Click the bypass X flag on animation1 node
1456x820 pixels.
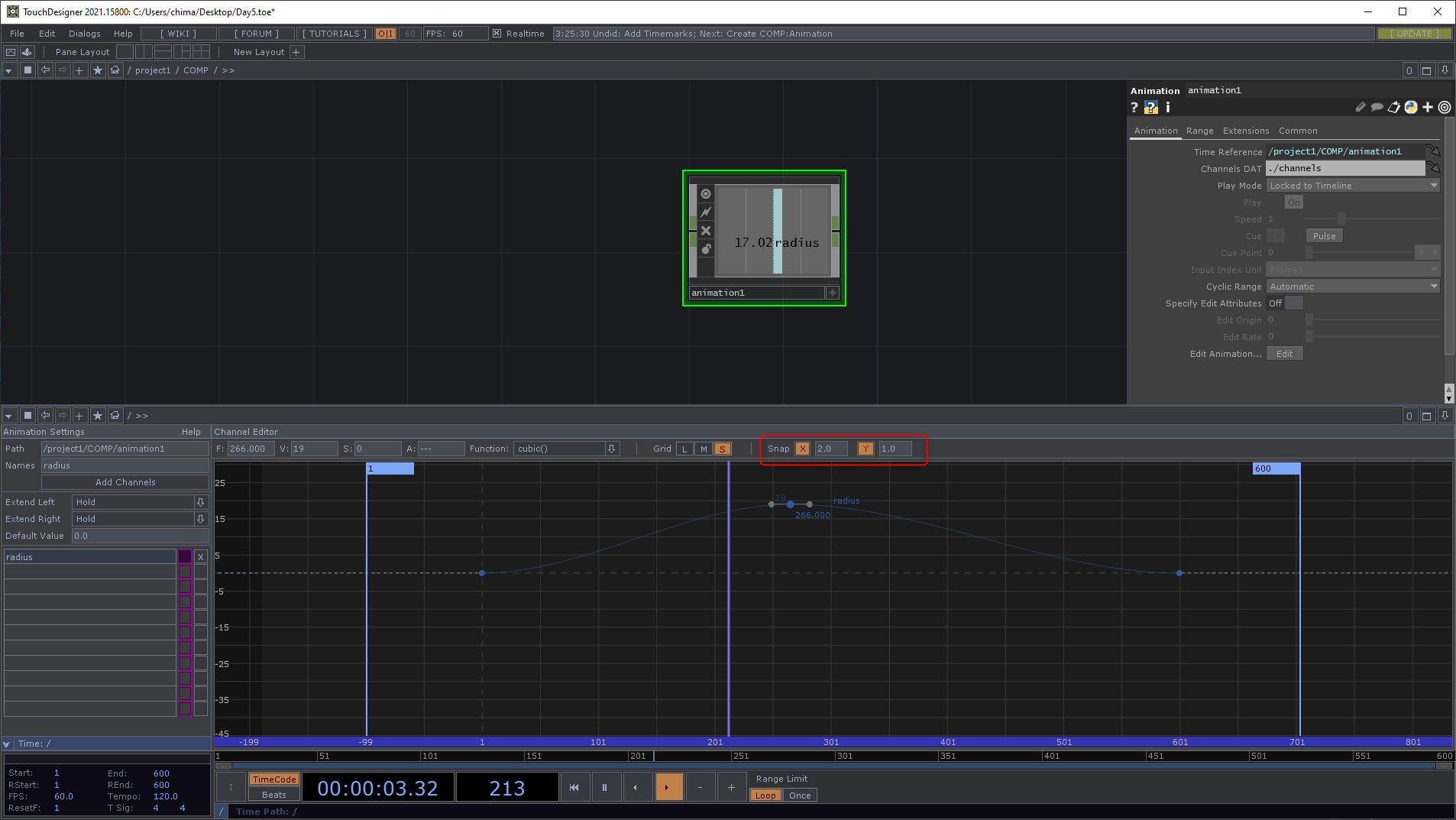(706, 231)
